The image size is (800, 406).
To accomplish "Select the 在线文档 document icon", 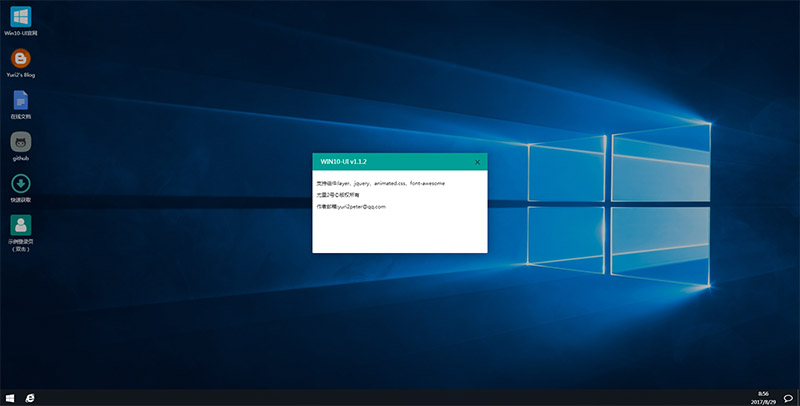I will point(20,100).
